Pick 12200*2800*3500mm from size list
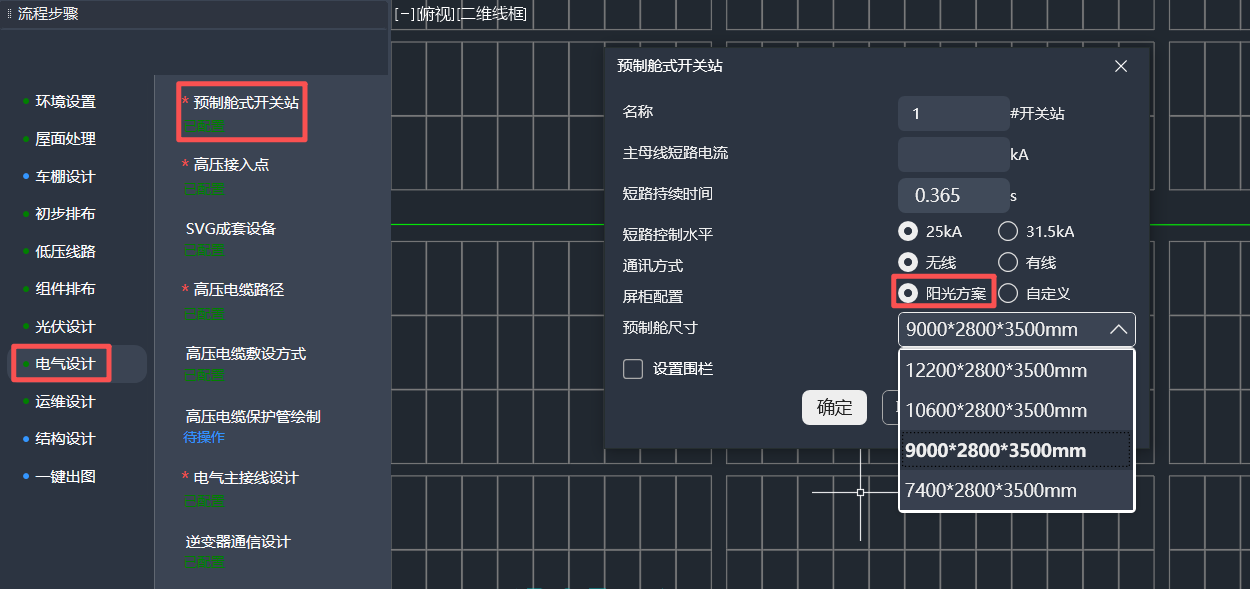 tap(996, 371)
